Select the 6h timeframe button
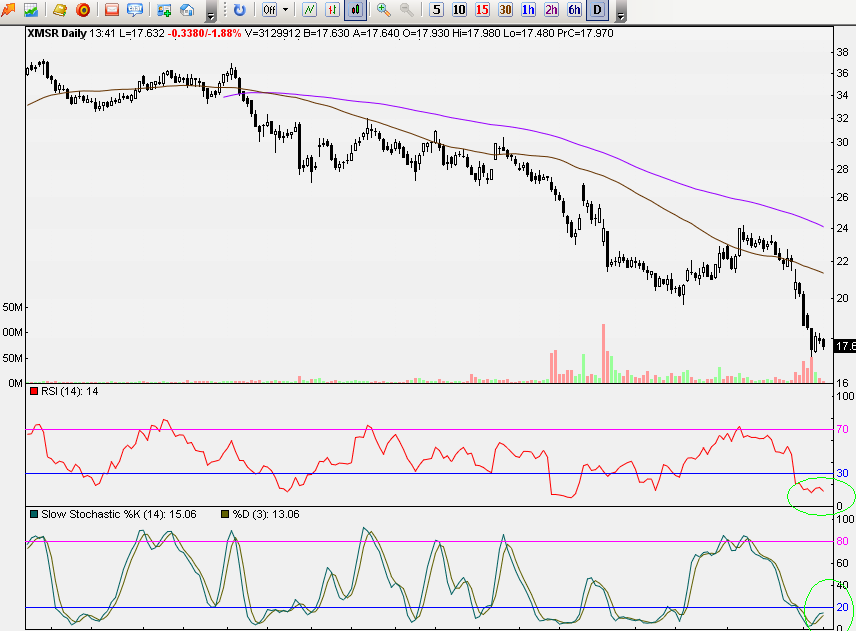This screenshot has height=631, width=856. click(x=574, y=10)
